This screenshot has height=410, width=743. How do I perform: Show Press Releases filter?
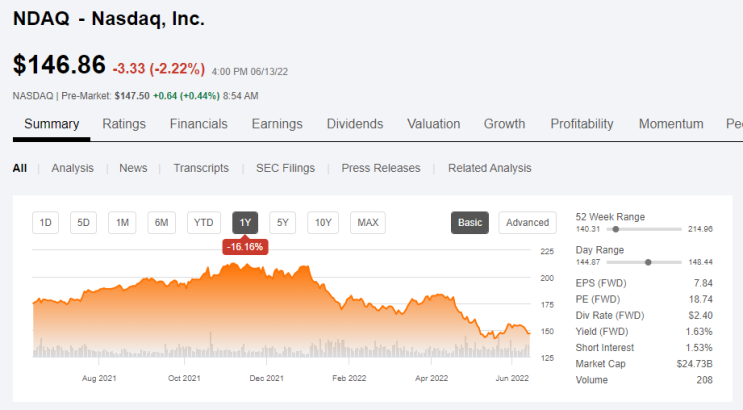tap(381, 168)
